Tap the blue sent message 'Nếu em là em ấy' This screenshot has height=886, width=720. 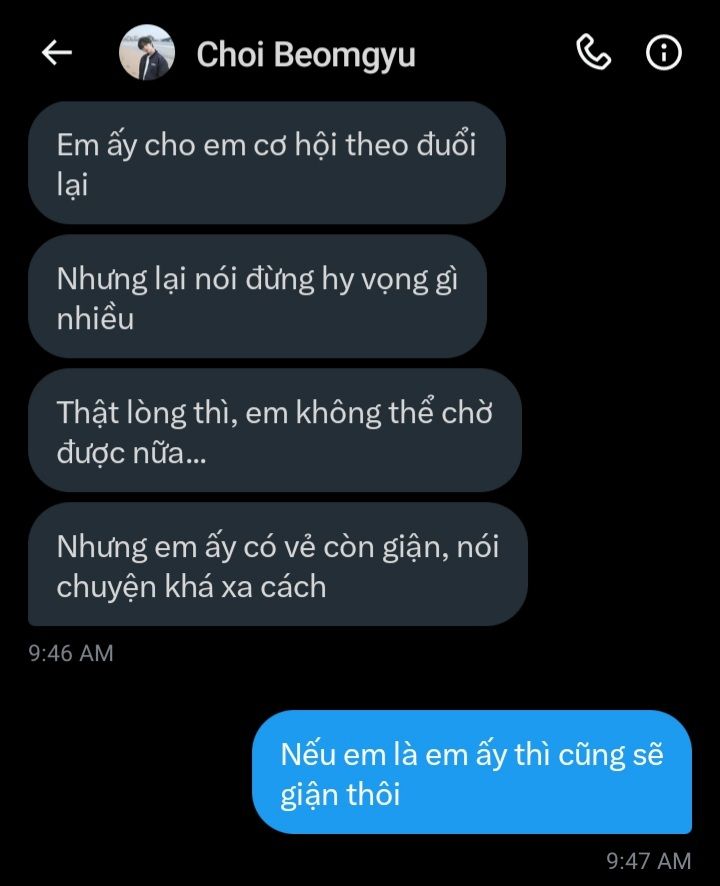472,772
